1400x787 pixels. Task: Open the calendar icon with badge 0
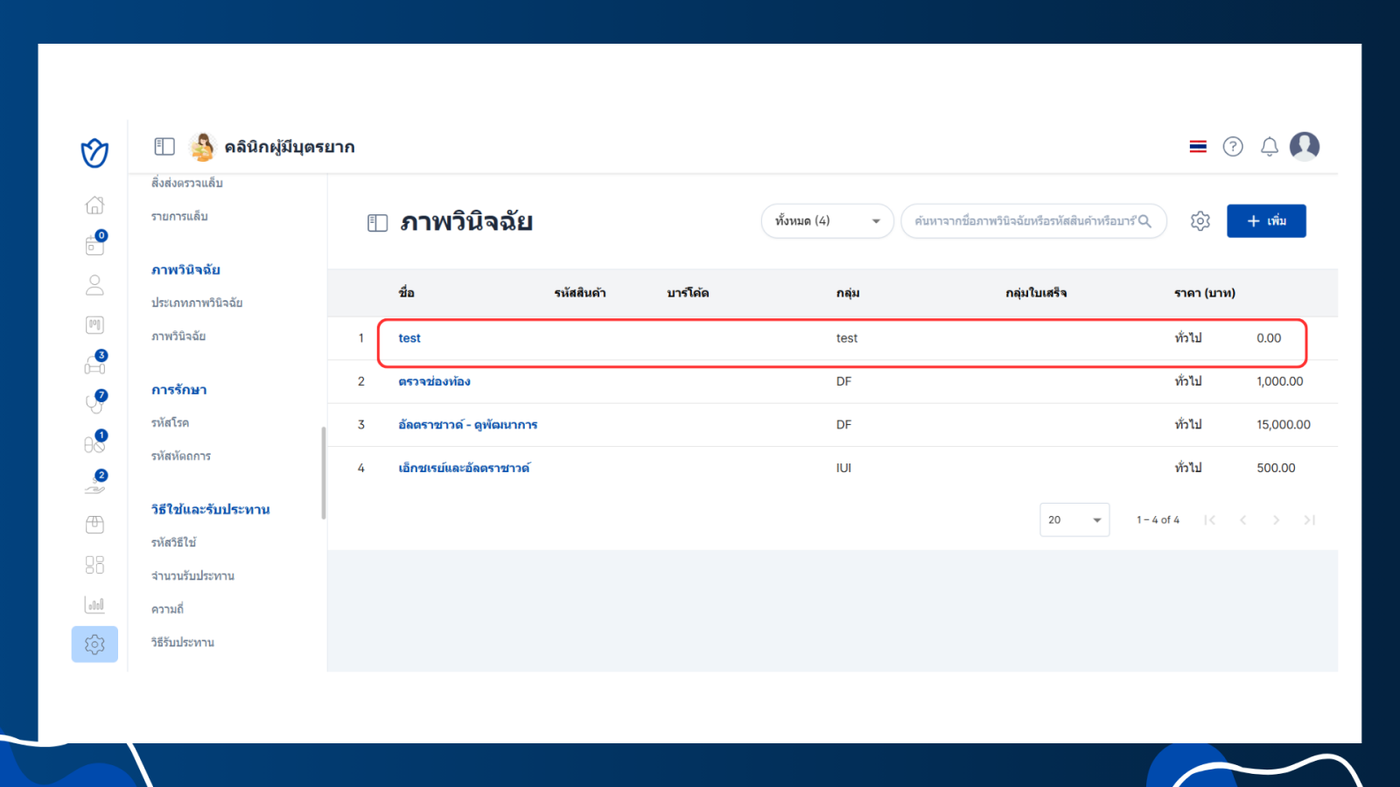pyautogui.click(x=94, y=245)
